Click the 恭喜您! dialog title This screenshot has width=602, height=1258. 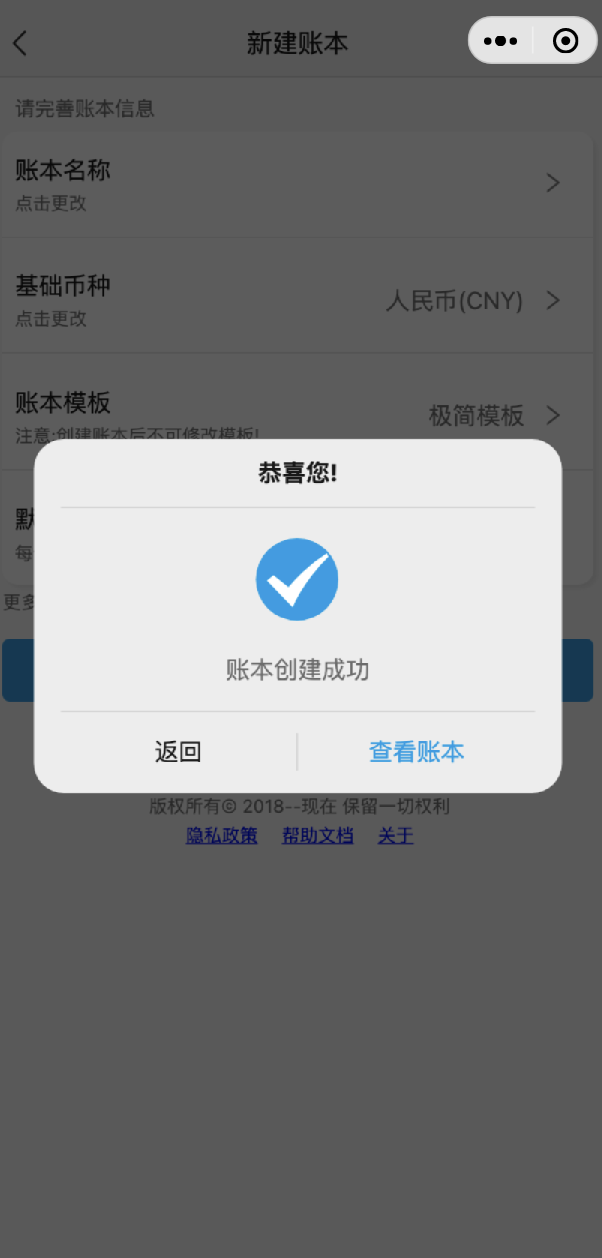298,473
